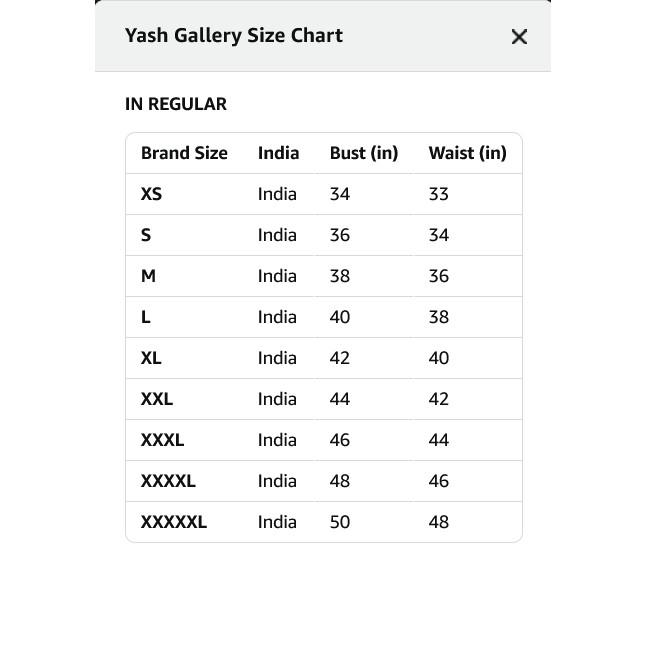Click the waist value 33 for XS
This screenshot has width=646, height=646.
point(439,194)
